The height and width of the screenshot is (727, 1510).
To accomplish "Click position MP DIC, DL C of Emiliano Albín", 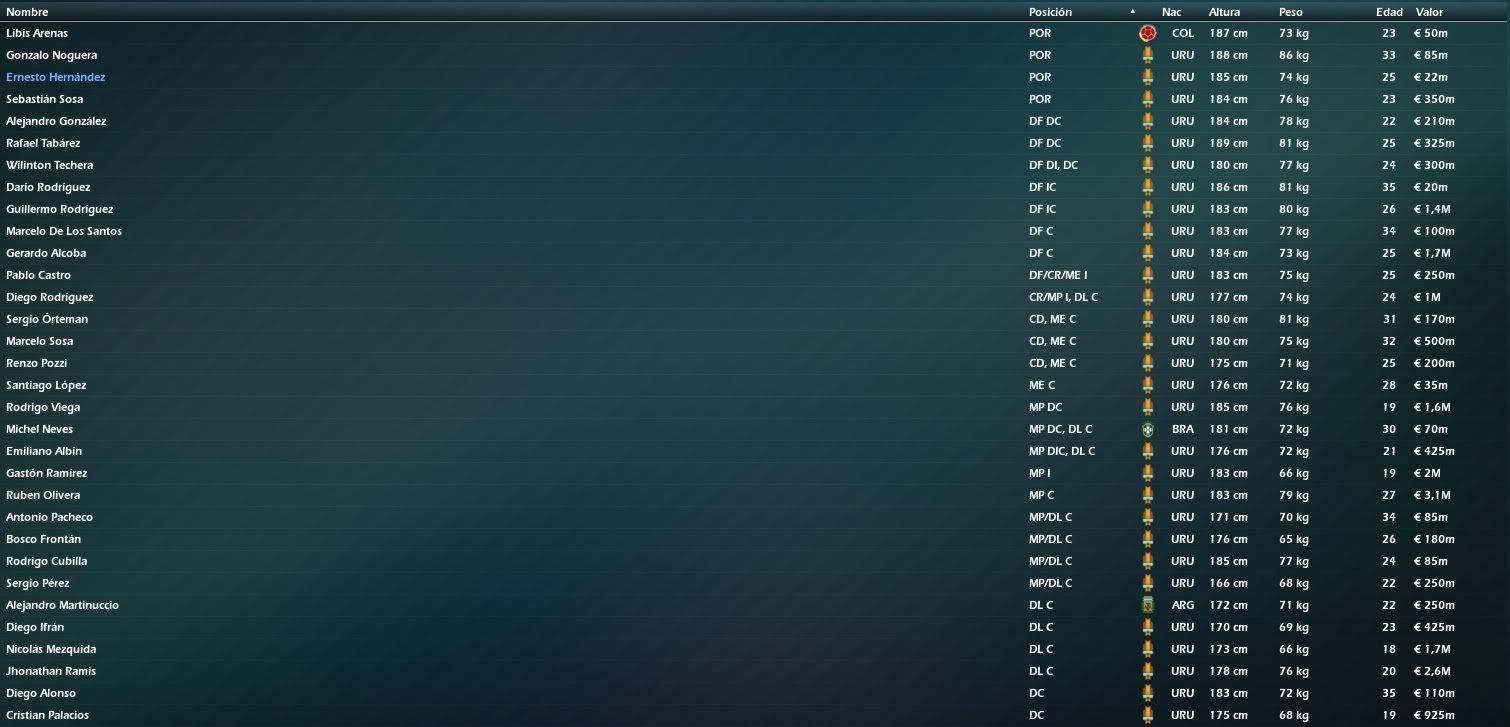I will 1062,451.
